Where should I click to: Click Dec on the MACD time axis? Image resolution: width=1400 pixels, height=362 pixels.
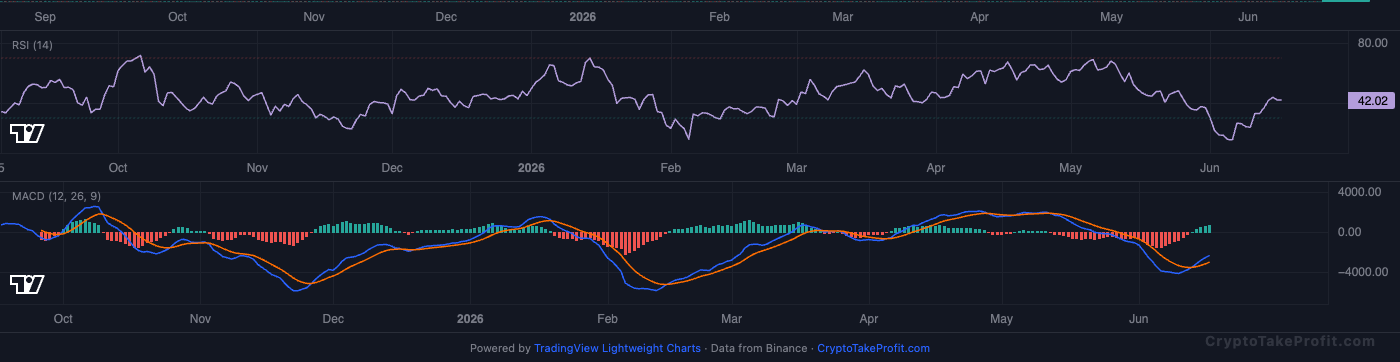[333, 319]
